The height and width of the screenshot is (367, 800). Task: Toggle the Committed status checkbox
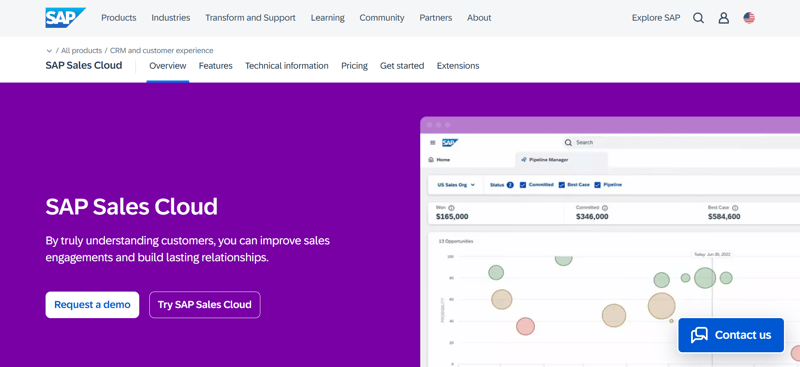click(x=523, y=185)
